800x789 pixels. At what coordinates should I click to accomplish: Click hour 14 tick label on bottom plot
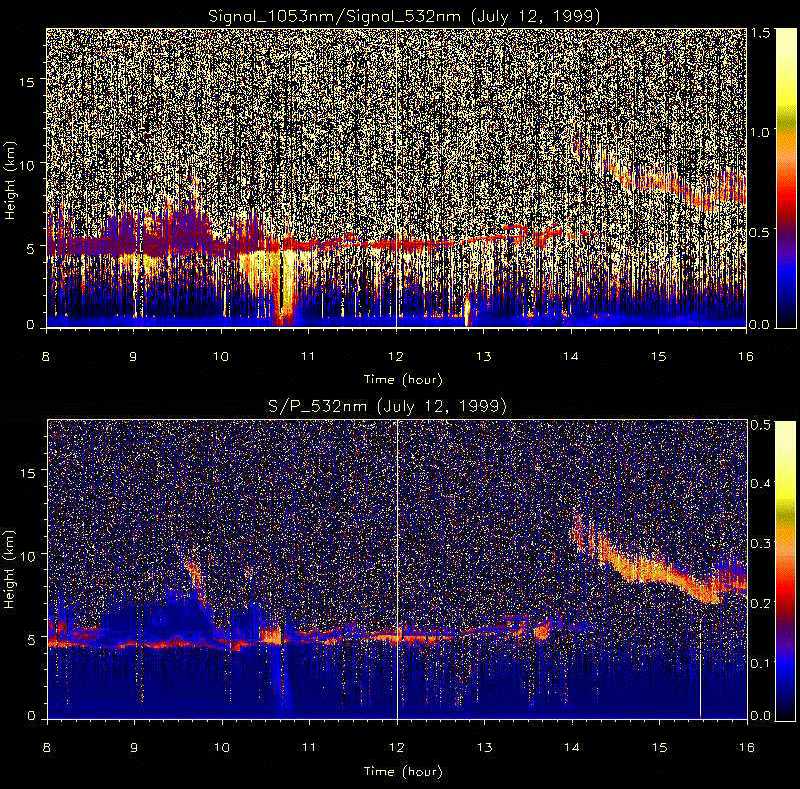click(x=571, y=749)
